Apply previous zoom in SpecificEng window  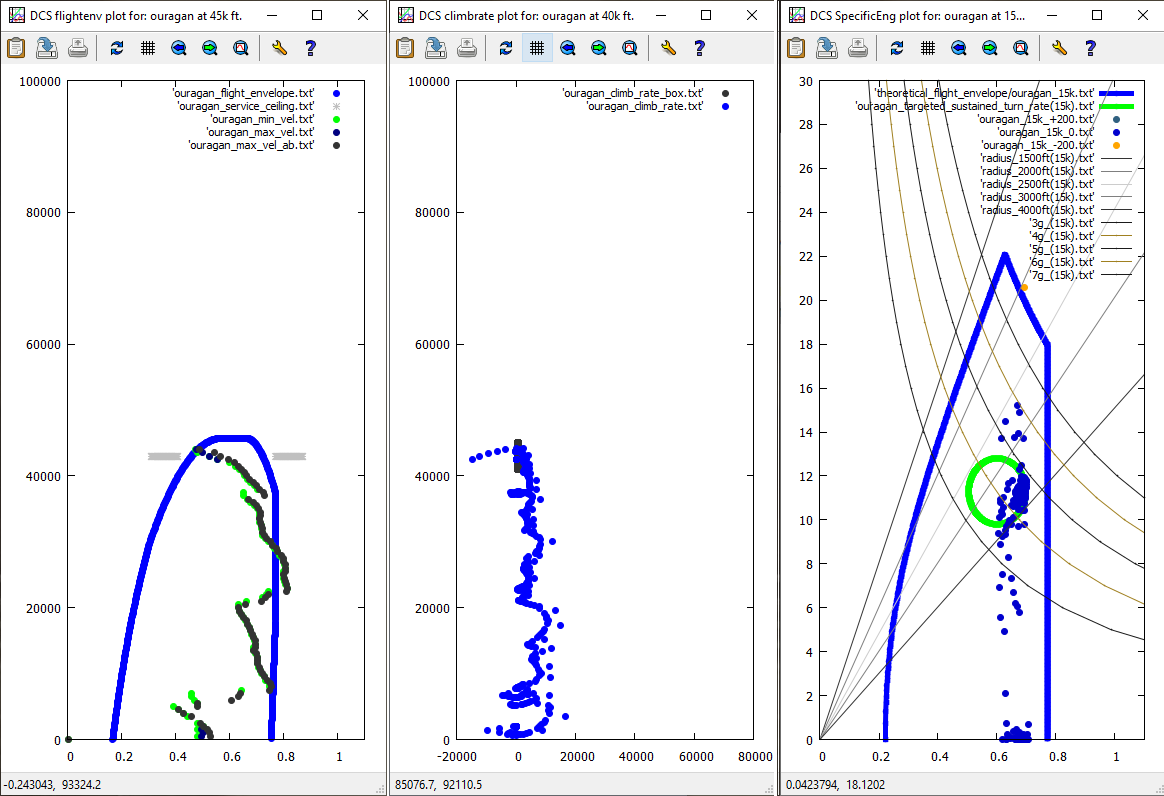pos(958,47)
